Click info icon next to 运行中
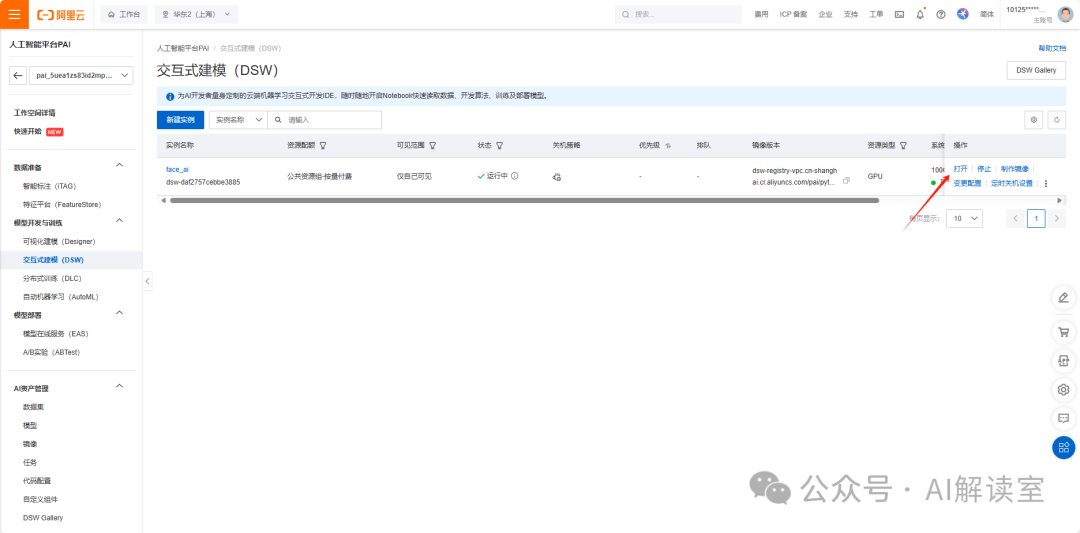 pos(515,176)
